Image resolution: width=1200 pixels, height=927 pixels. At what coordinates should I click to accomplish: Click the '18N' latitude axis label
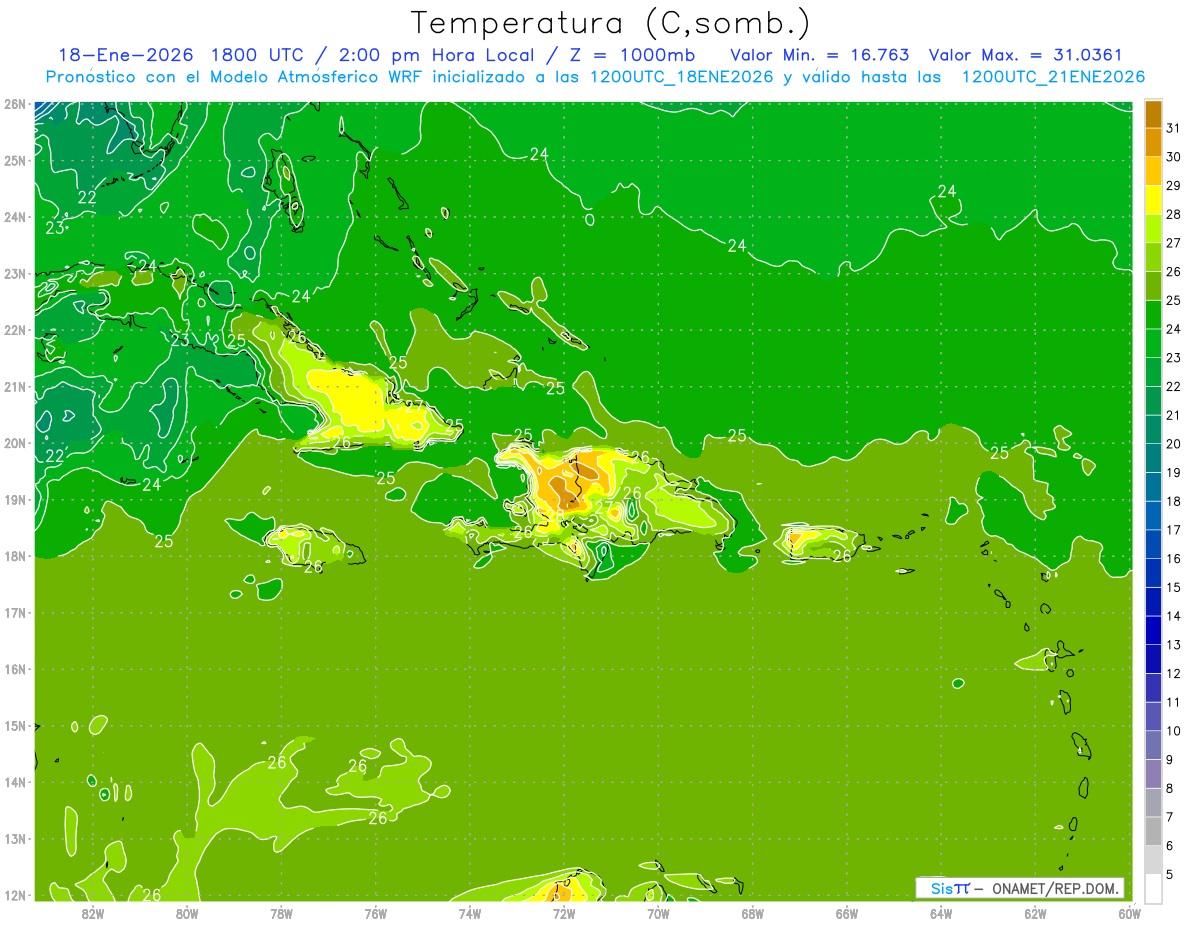click(x=15, y=556)
